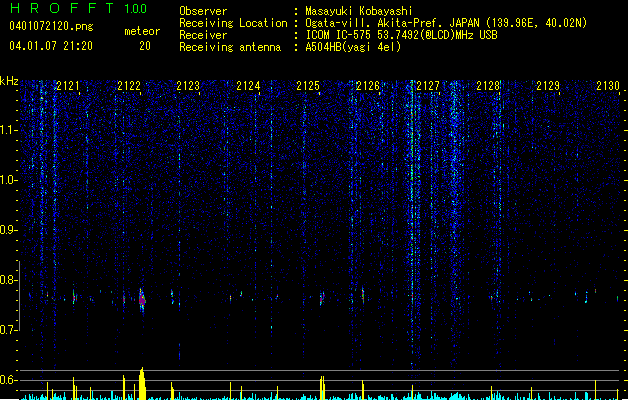
Task: Click the Receiving antenna label
Action: click(x=230, y=47)
